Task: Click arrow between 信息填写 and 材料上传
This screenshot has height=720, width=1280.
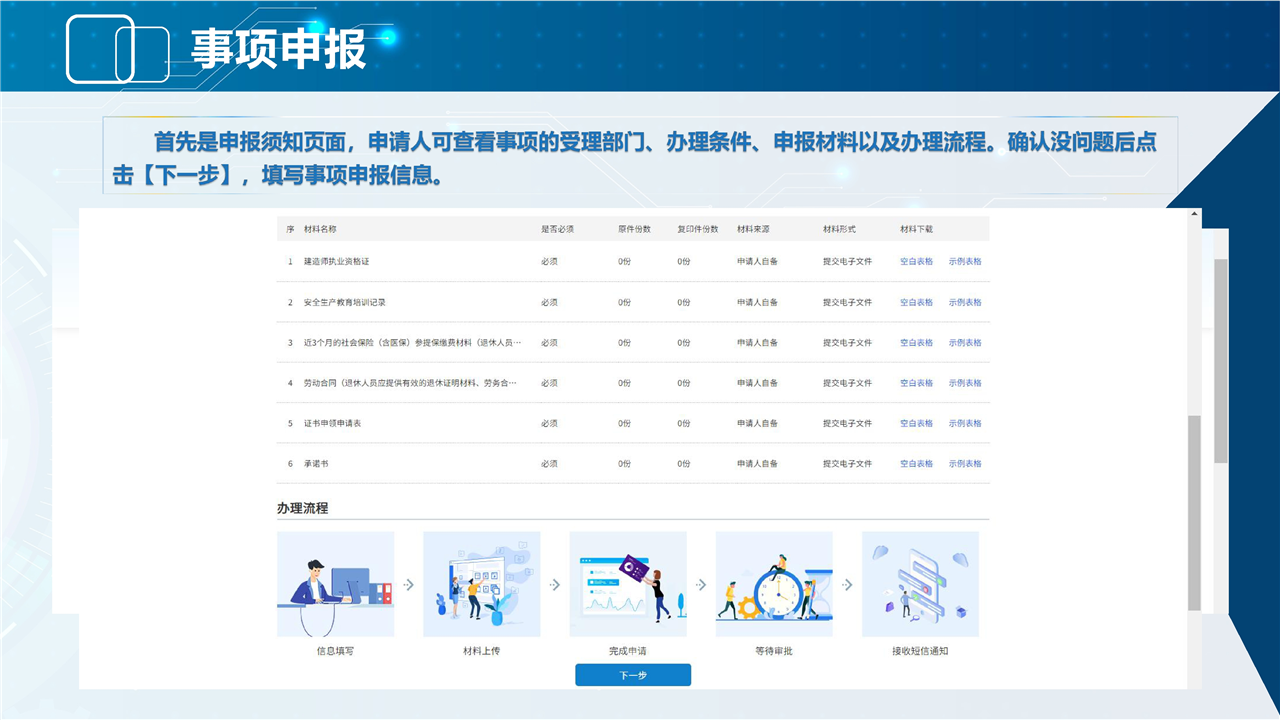Action: pyautogui.click(x=408, y=585)
